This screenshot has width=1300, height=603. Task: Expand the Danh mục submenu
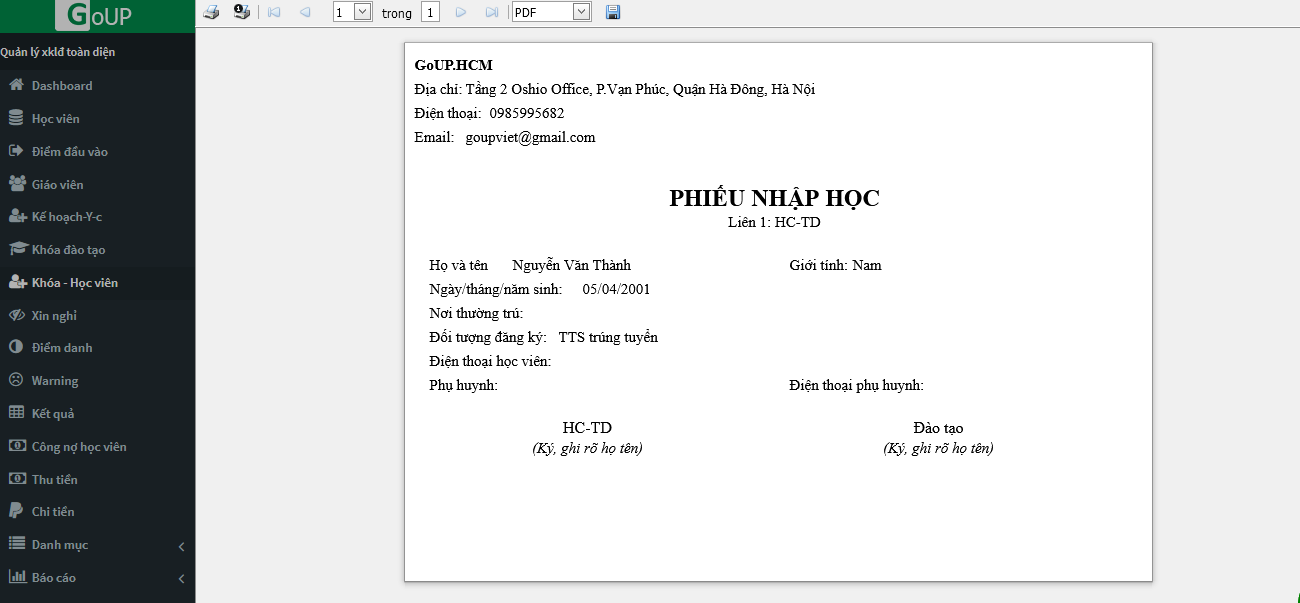click(97, 545)
